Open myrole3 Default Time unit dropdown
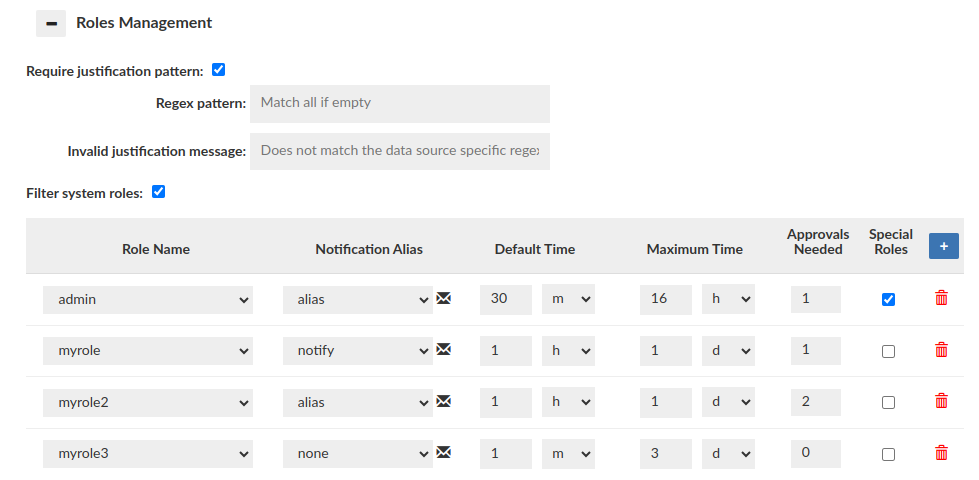The height and width of the screenshot is (480, 979). coord(568,454)
